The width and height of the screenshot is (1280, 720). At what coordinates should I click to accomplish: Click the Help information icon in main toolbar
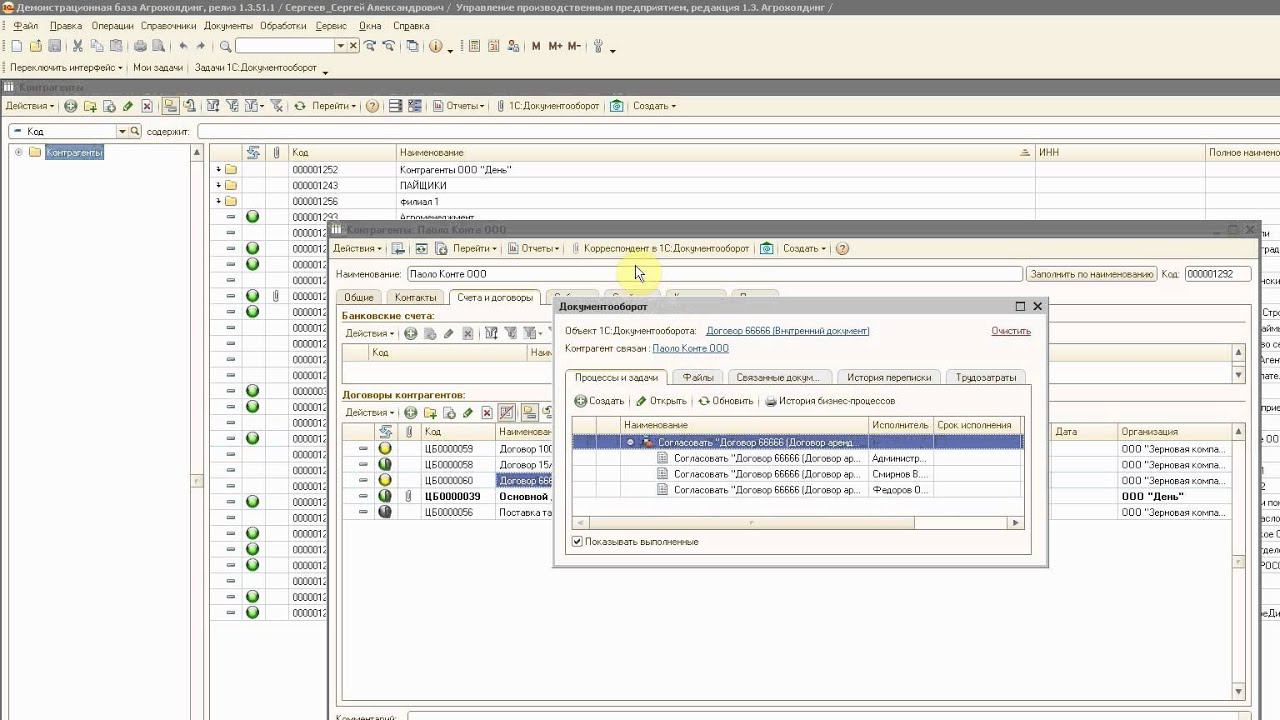pyautogui.click(x=435, y=46)
